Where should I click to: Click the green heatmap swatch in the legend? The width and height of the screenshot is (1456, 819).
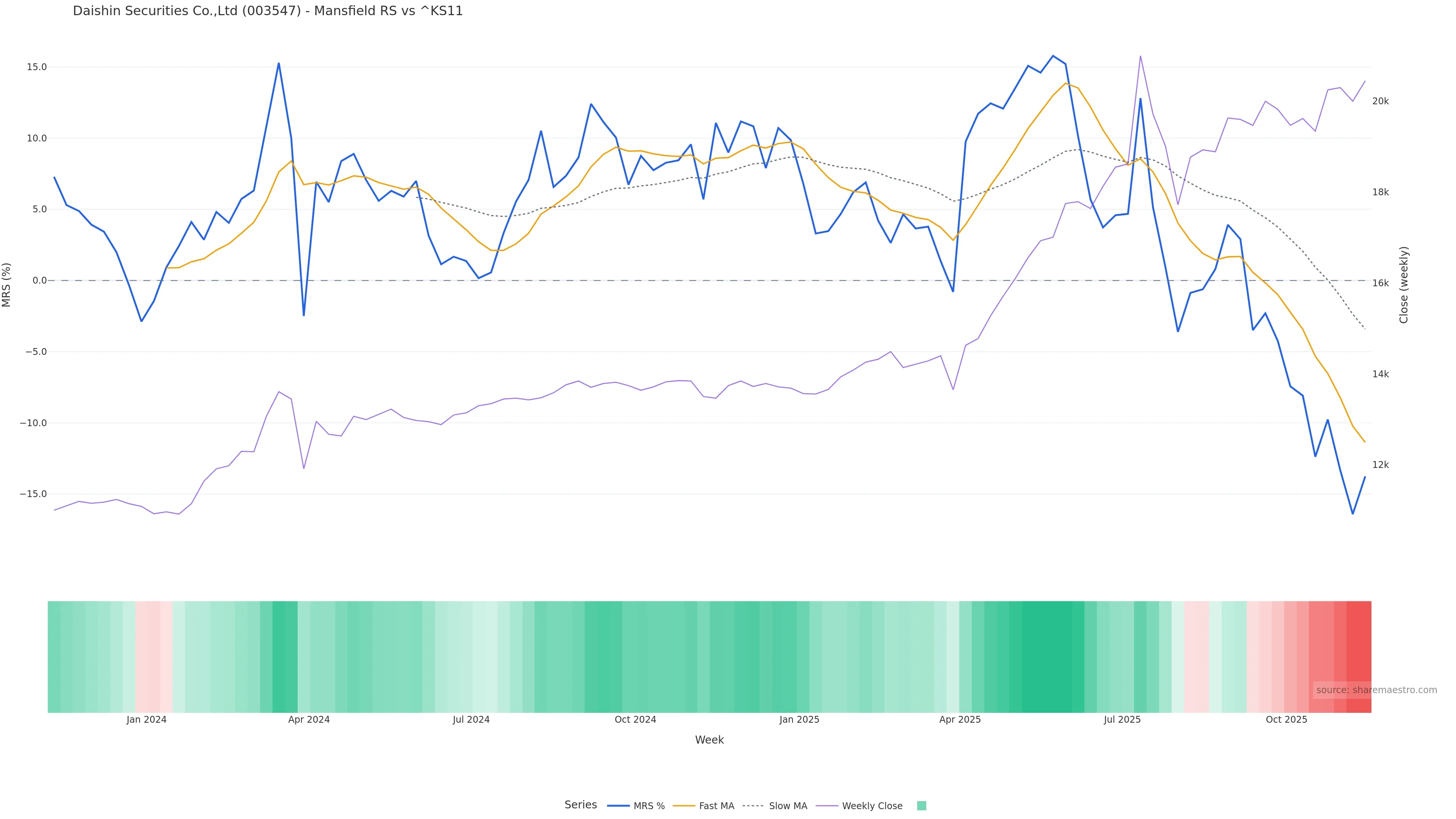coord(921,806)
